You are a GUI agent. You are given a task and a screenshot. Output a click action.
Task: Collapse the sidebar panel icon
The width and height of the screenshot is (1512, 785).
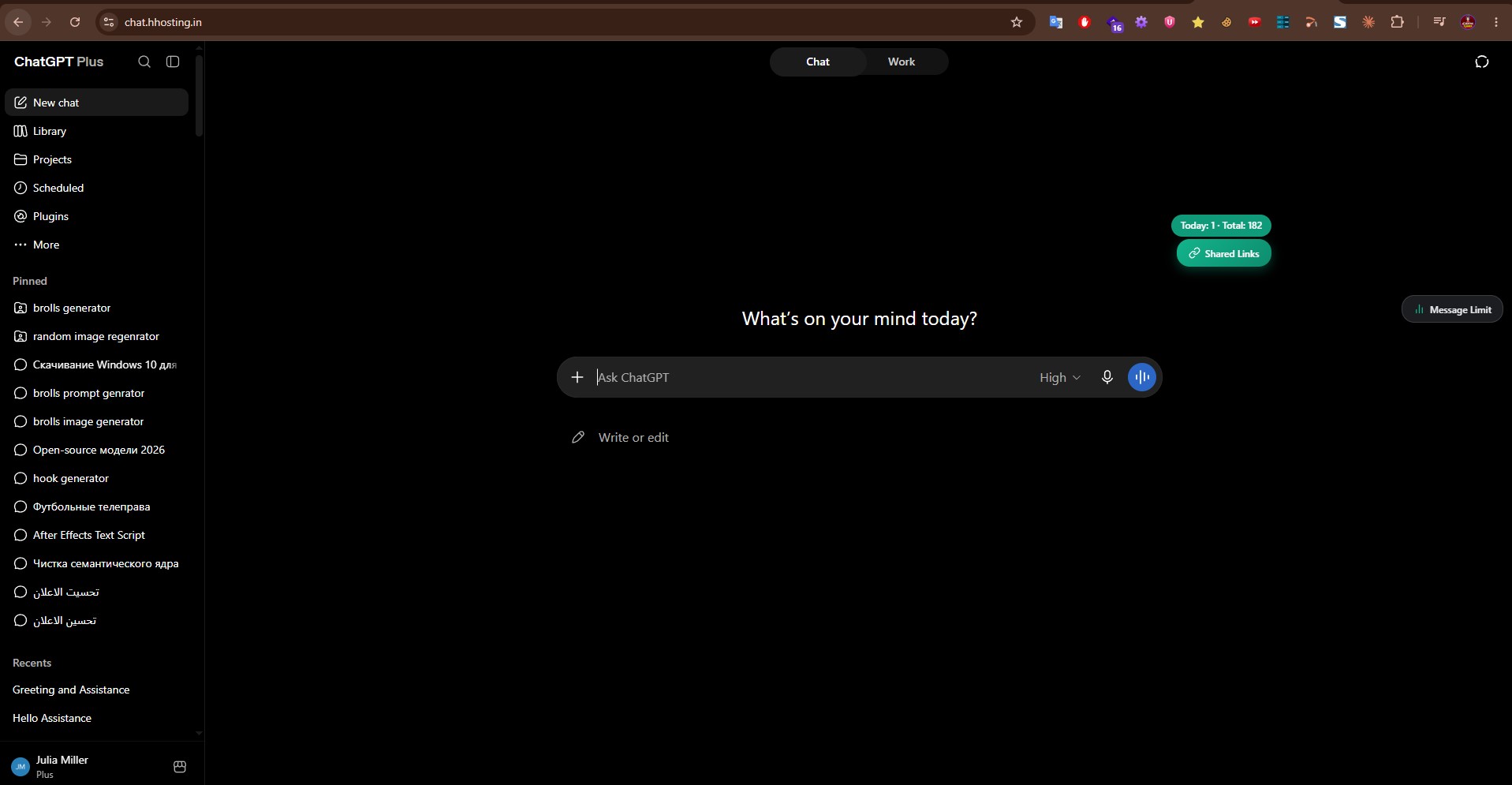tap(173, 62)
